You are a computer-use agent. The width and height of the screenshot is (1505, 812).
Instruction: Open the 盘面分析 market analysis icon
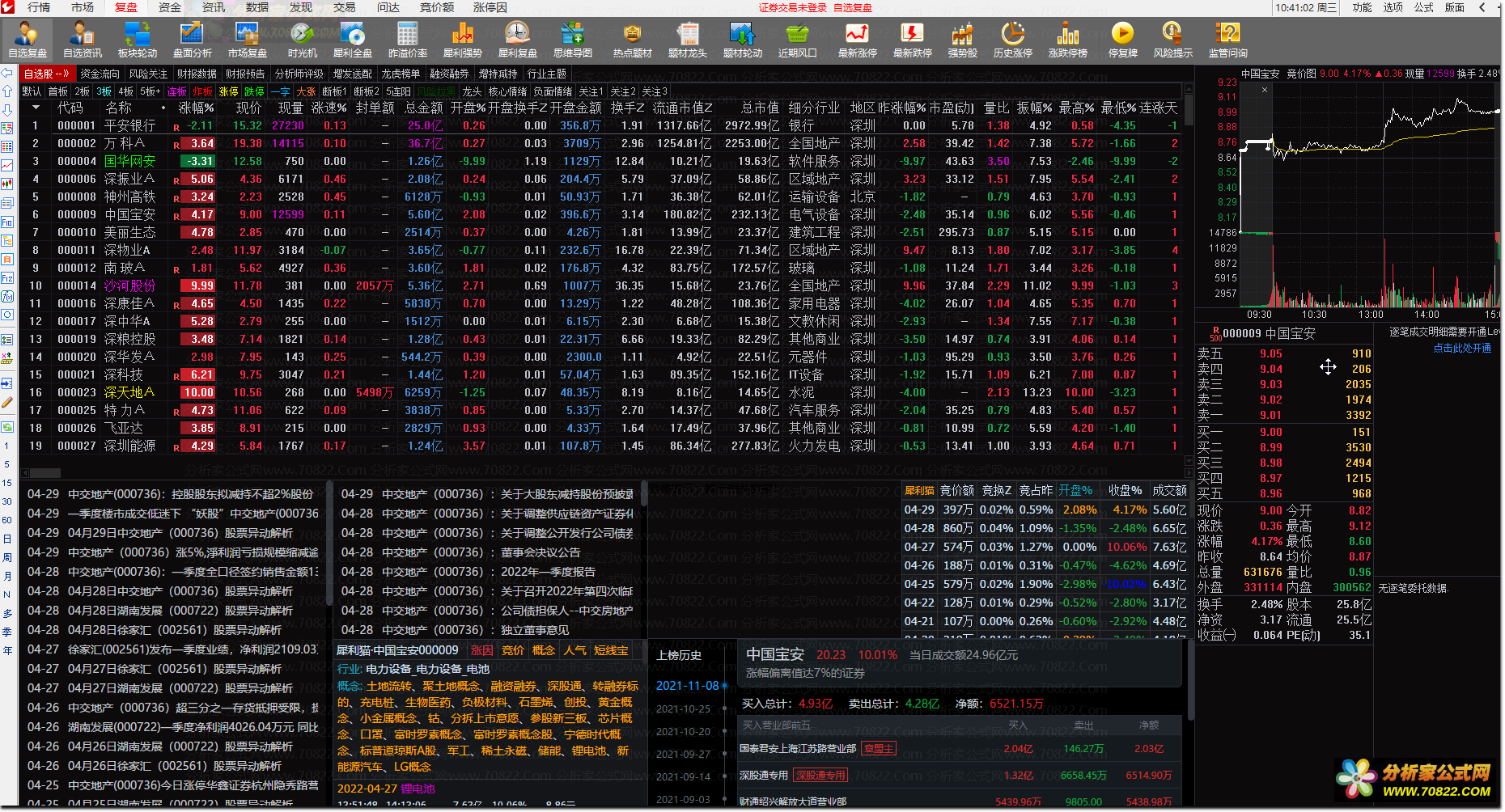click(193, 39)
